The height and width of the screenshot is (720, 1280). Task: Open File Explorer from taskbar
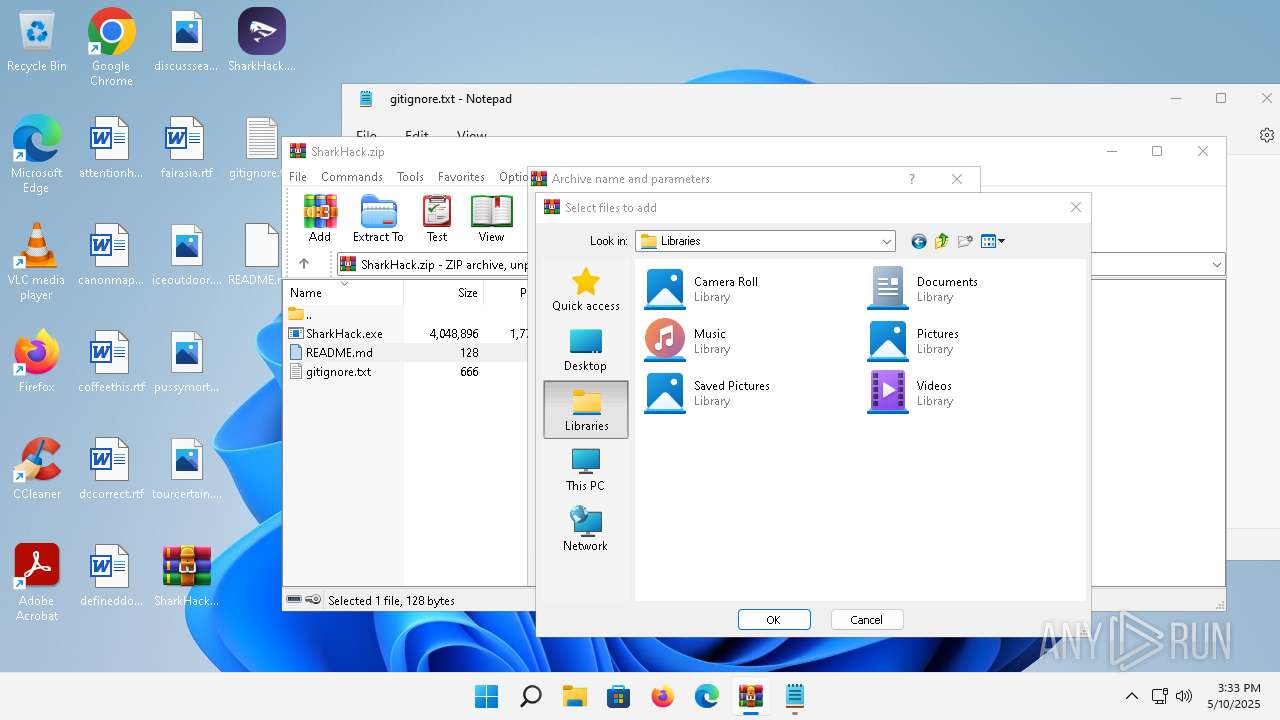[575, 696]
